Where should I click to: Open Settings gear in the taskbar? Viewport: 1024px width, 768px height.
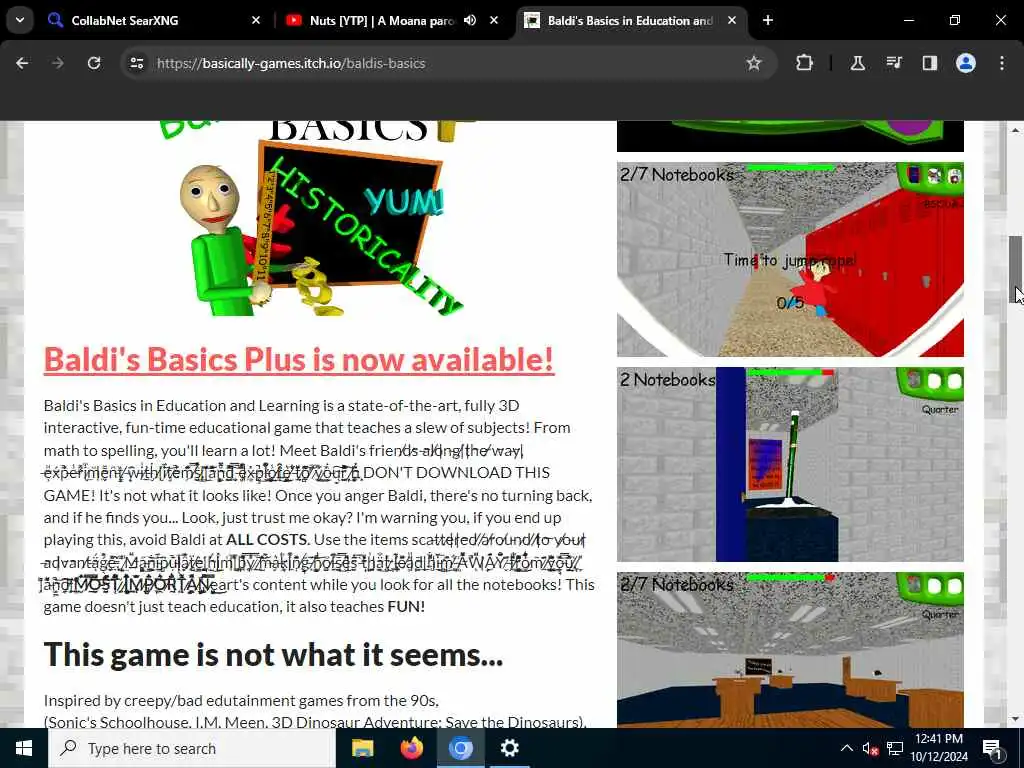(509, 748)
